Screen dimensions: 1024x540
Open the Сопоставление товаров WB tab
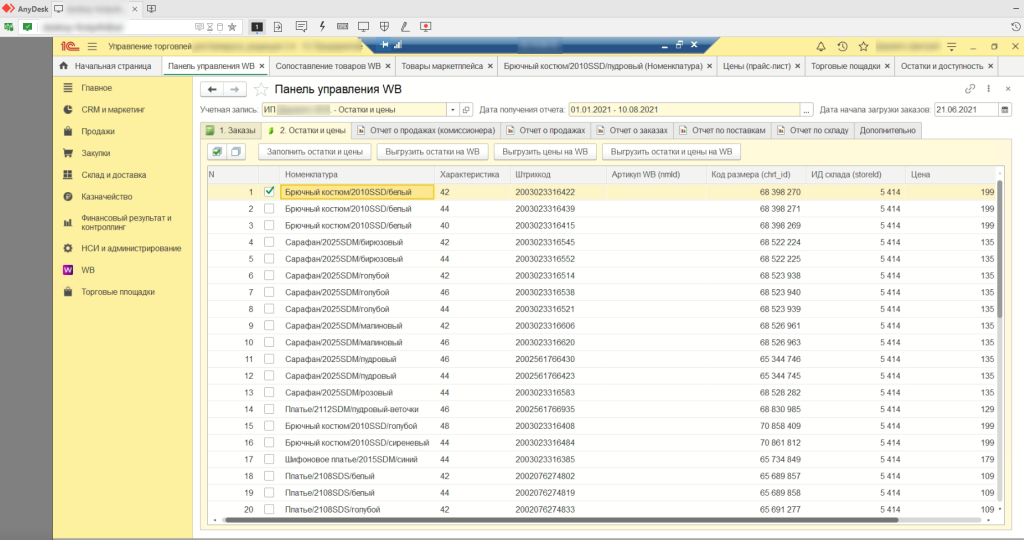(327, 66)
